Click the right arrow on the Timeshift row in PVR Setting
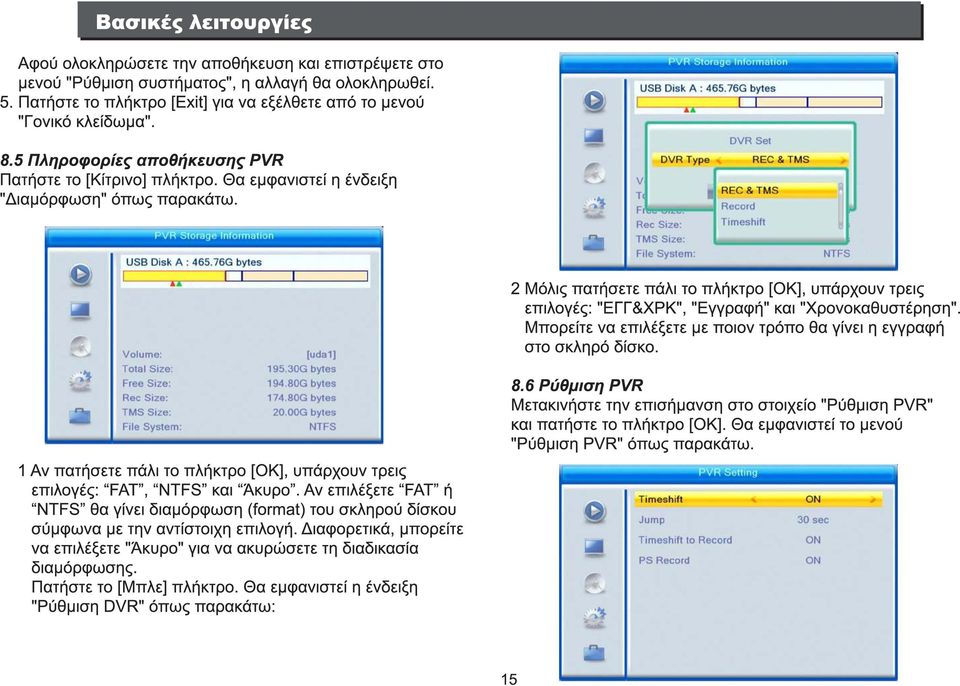 [873, 499]
